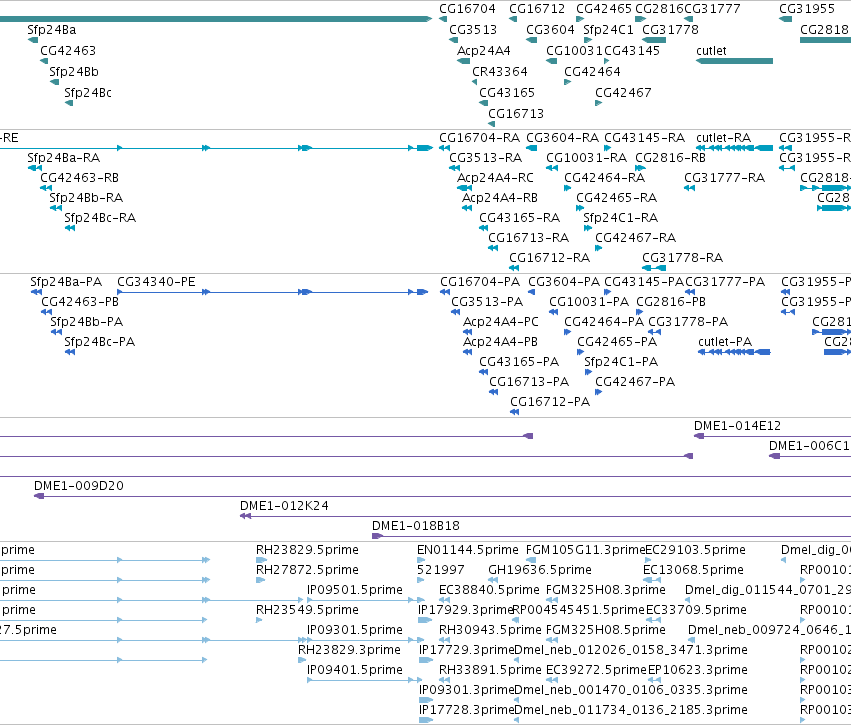This screenshot has height=725, width=851.
Task: Pick the Sfp24Bc gene label
Action: [x=88, y=93]
